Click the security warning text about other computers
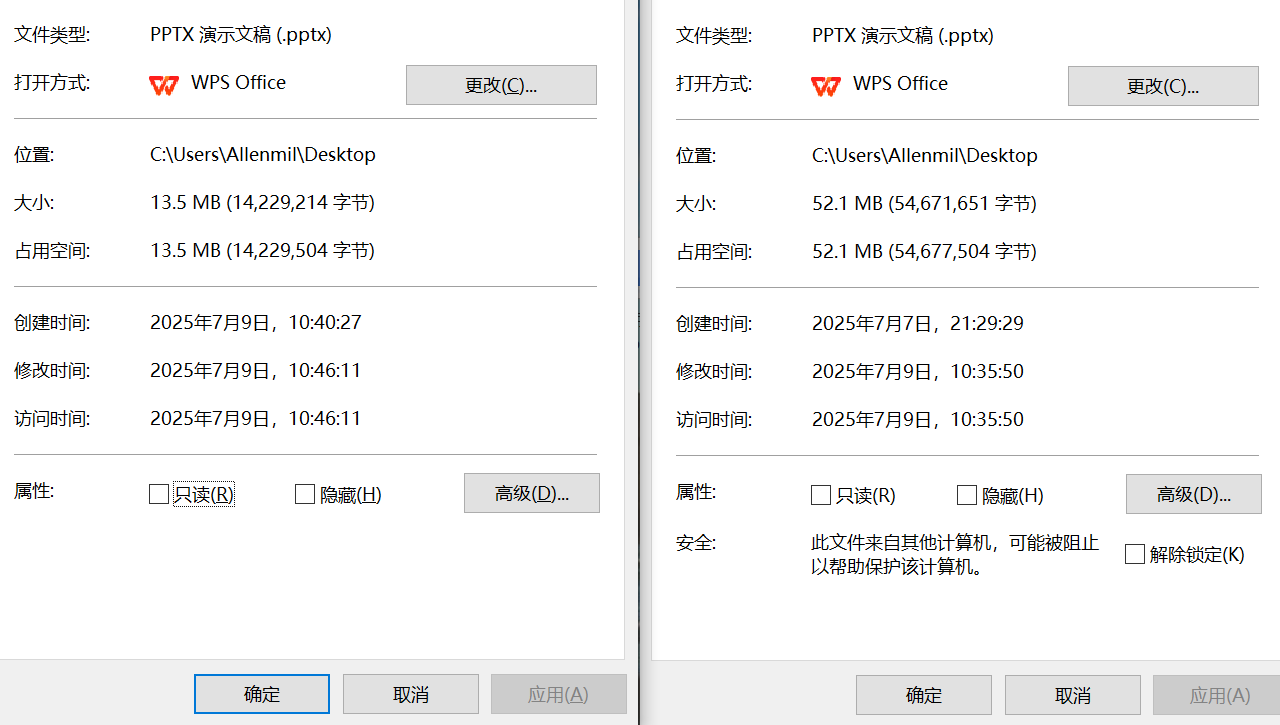The image size is (1280, 725). pos(955,555)
